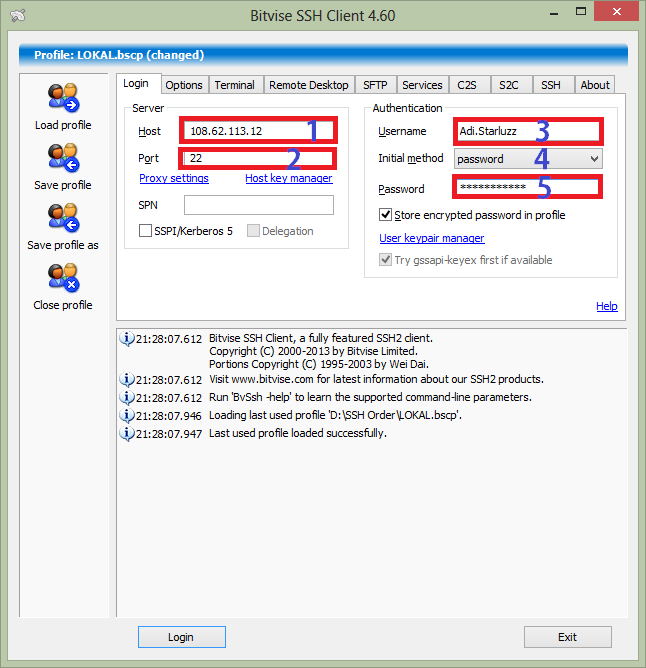Click the Login button
Viewport: 646px width, 668px height.
click(182, 637)
